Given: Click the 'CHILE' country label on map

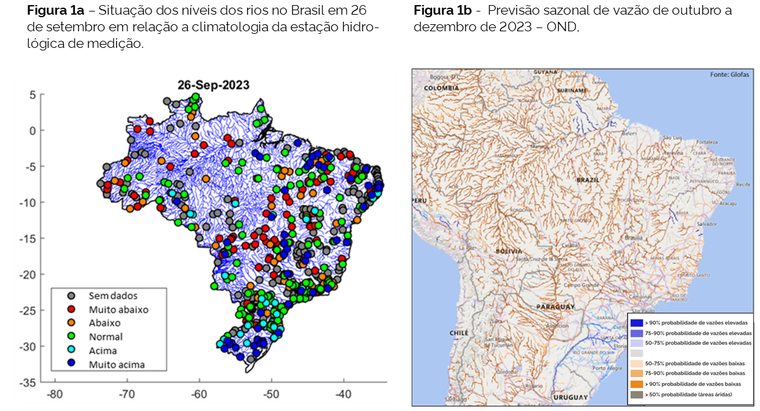Looking at the screenshot, I should (x=459, y=333).
